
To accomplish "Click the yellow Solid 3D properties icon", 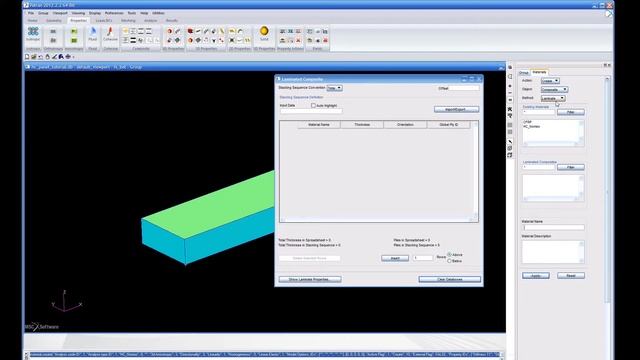I will click(x=264, y=31).
